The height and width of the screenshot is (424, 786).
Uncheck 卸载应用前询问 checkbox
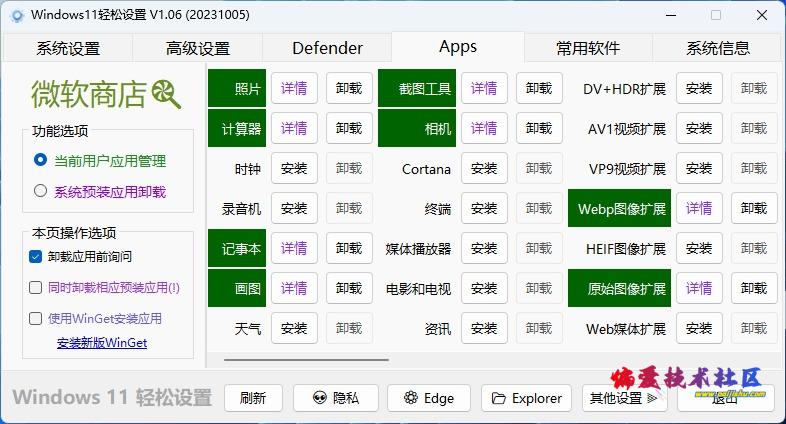tap(36, 257)
